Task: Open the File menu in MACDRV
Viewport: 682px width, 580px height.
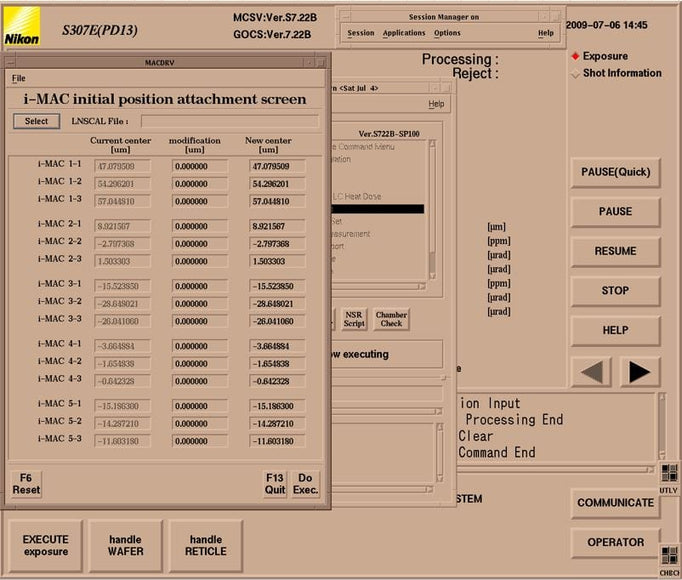Action: [x=19, y=78]
